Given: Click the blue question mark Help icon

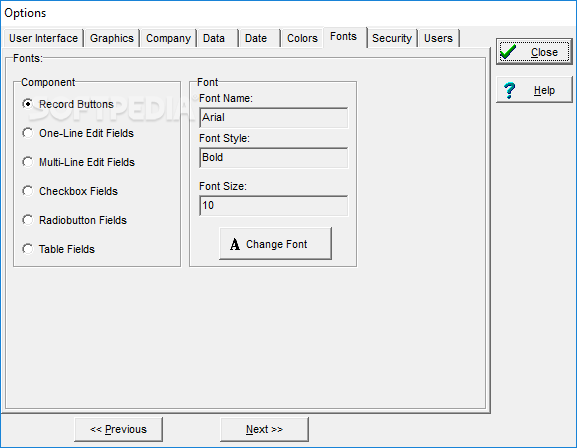Looking at the screenshot, I should point(510,90).
